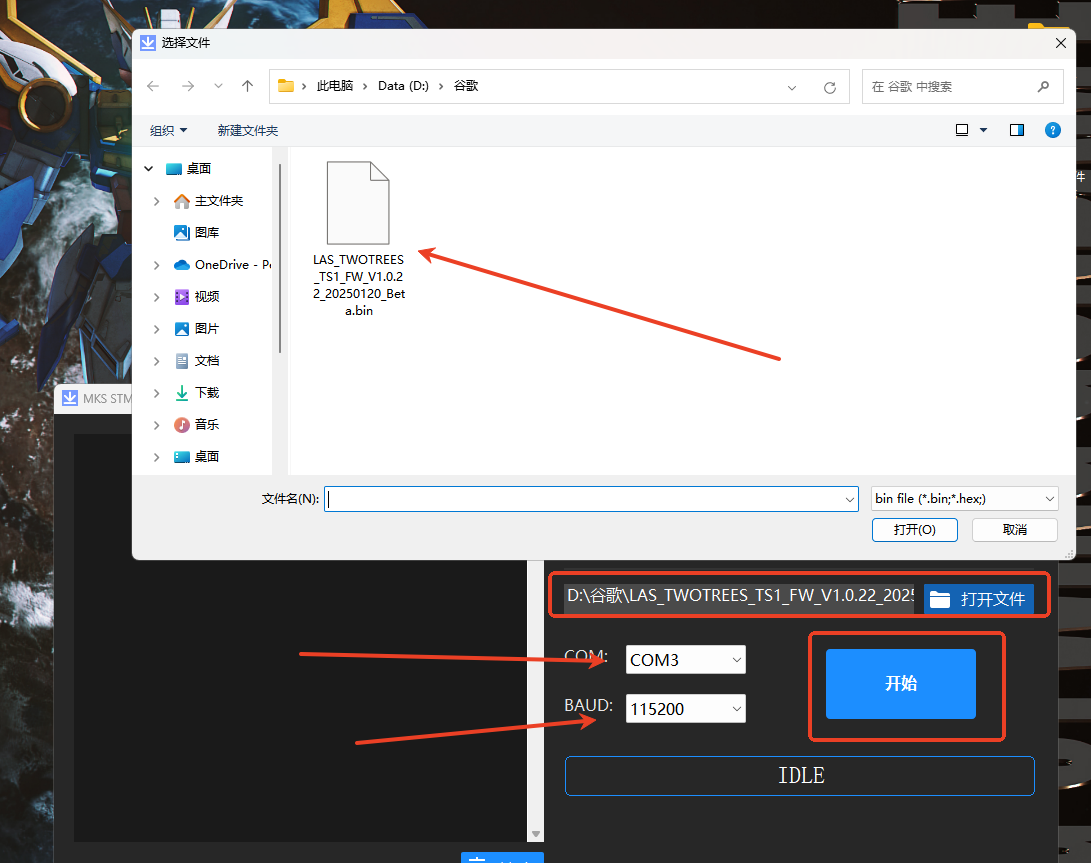Toggle the preview pane icon
1091x863 pixels.
1017,130
